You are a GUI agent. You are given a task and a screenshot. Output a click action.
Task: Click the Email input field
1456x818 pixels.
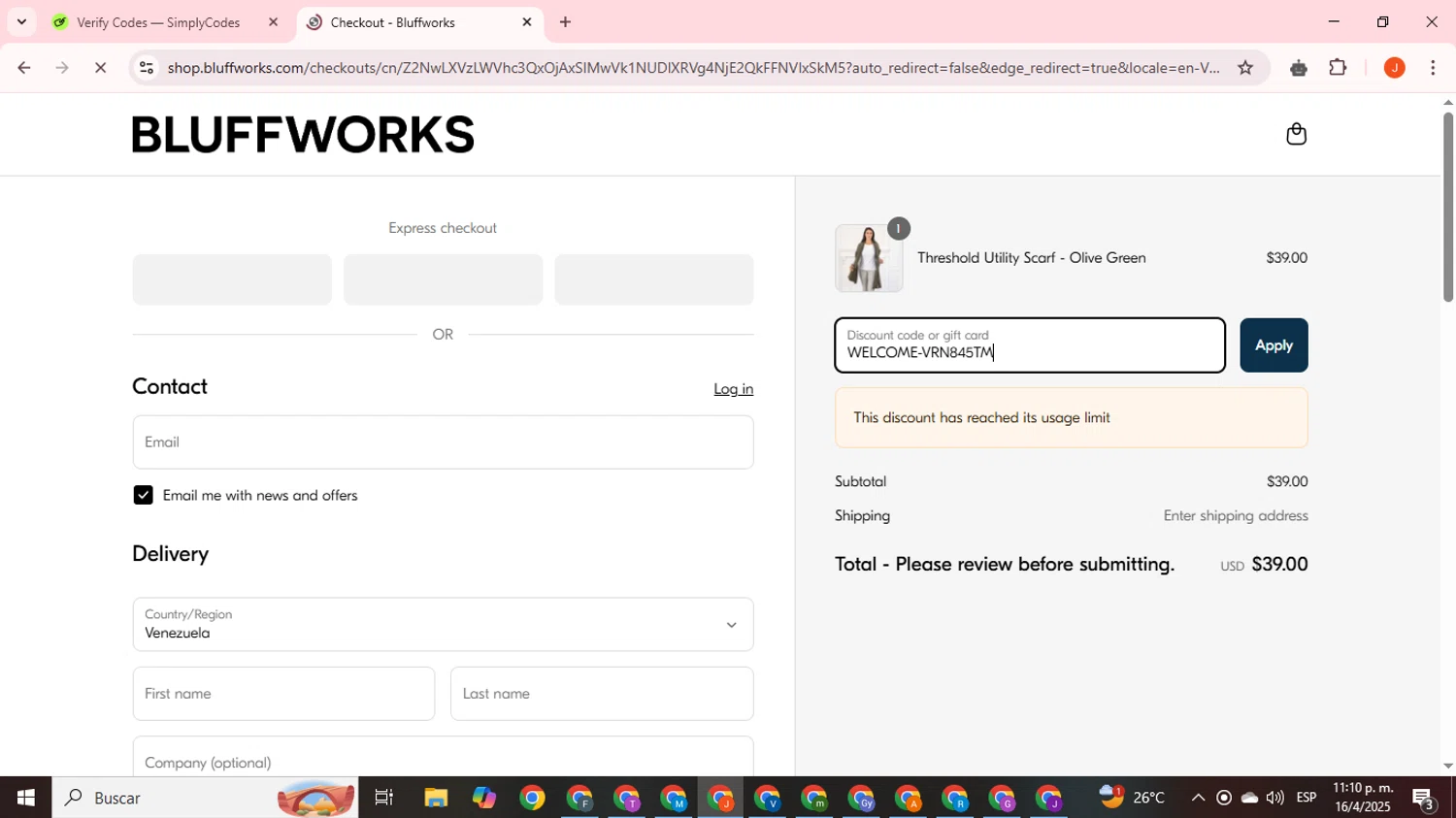[443, 442]
